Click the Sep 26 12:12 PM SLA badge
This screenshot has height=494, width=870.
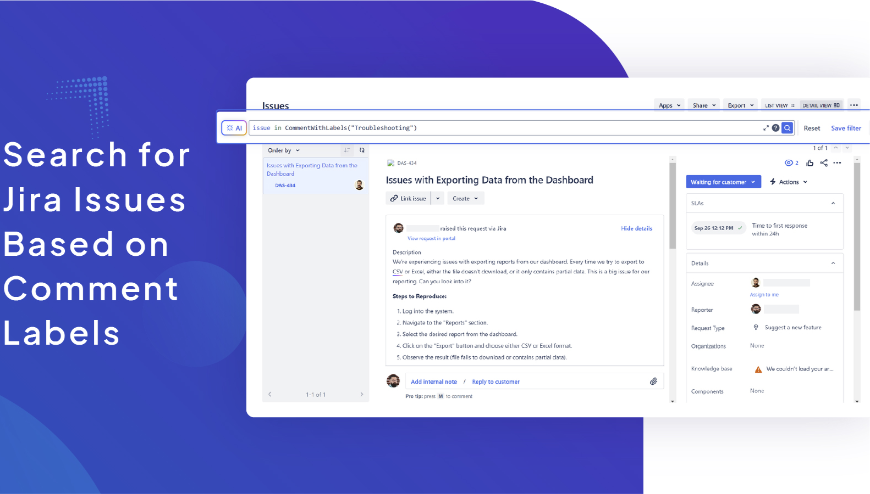pos(719,228)
